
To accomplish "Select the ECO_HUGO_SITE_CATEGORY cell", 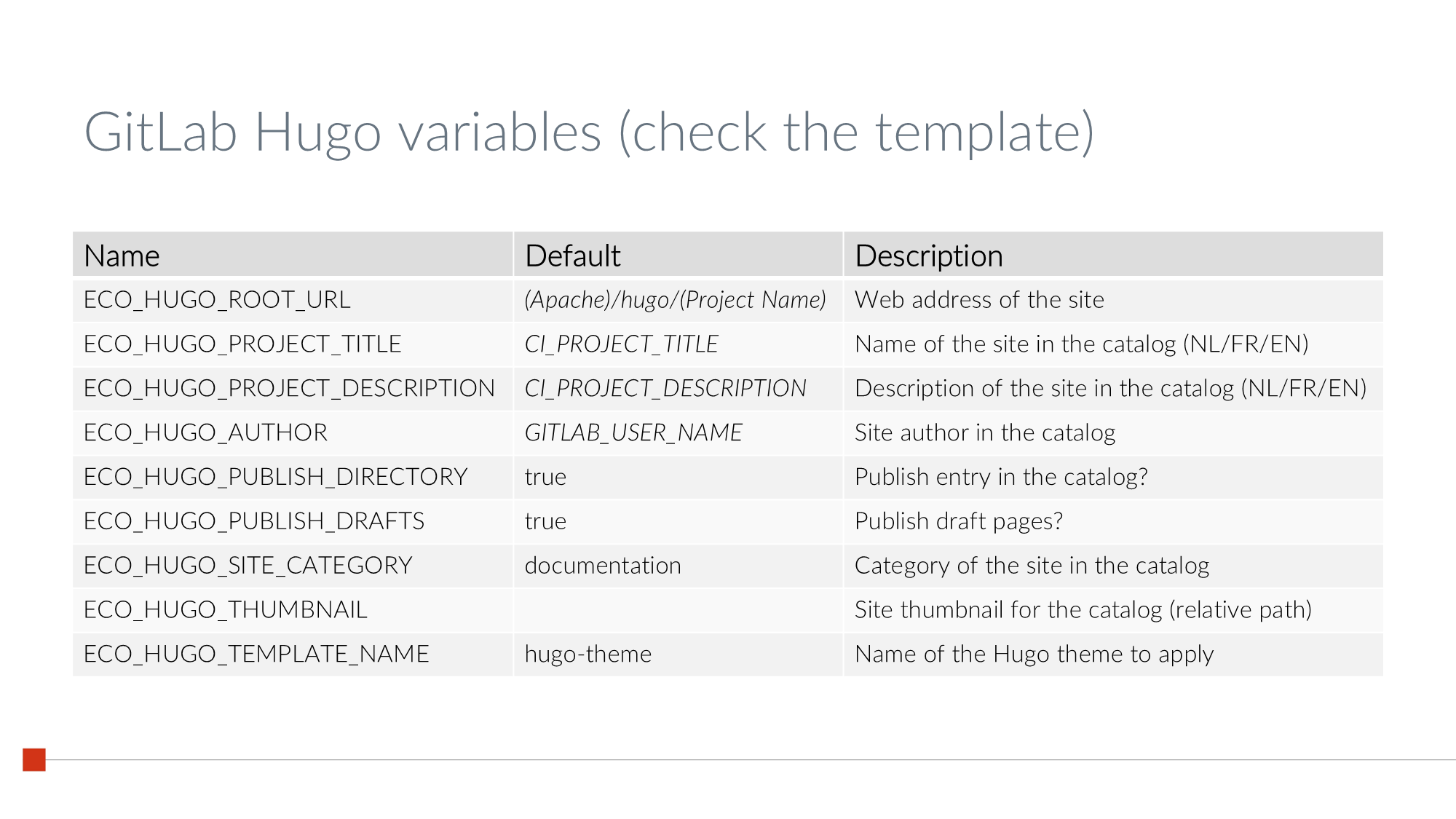I will [248, 566].
